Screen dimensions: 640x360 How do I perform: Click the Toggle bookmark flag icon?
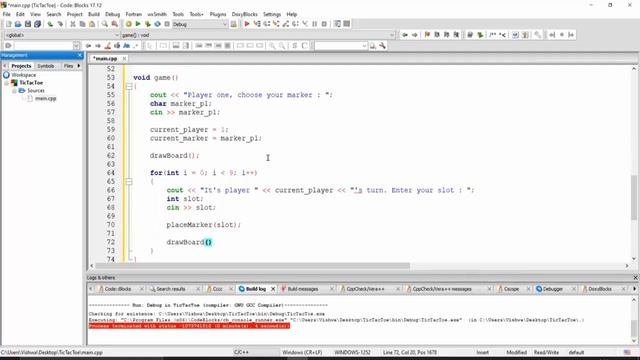pos(427,35)
